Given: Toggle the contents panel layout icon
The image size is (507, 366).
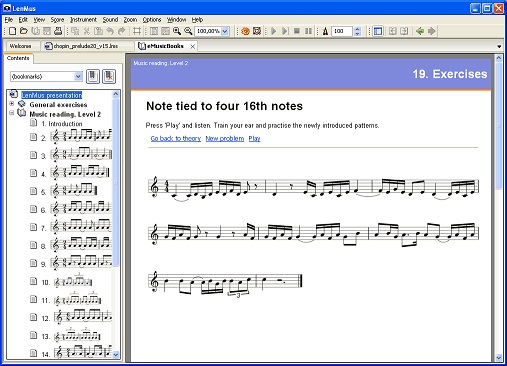Looking at the screenshot, I should pos(378,31).
